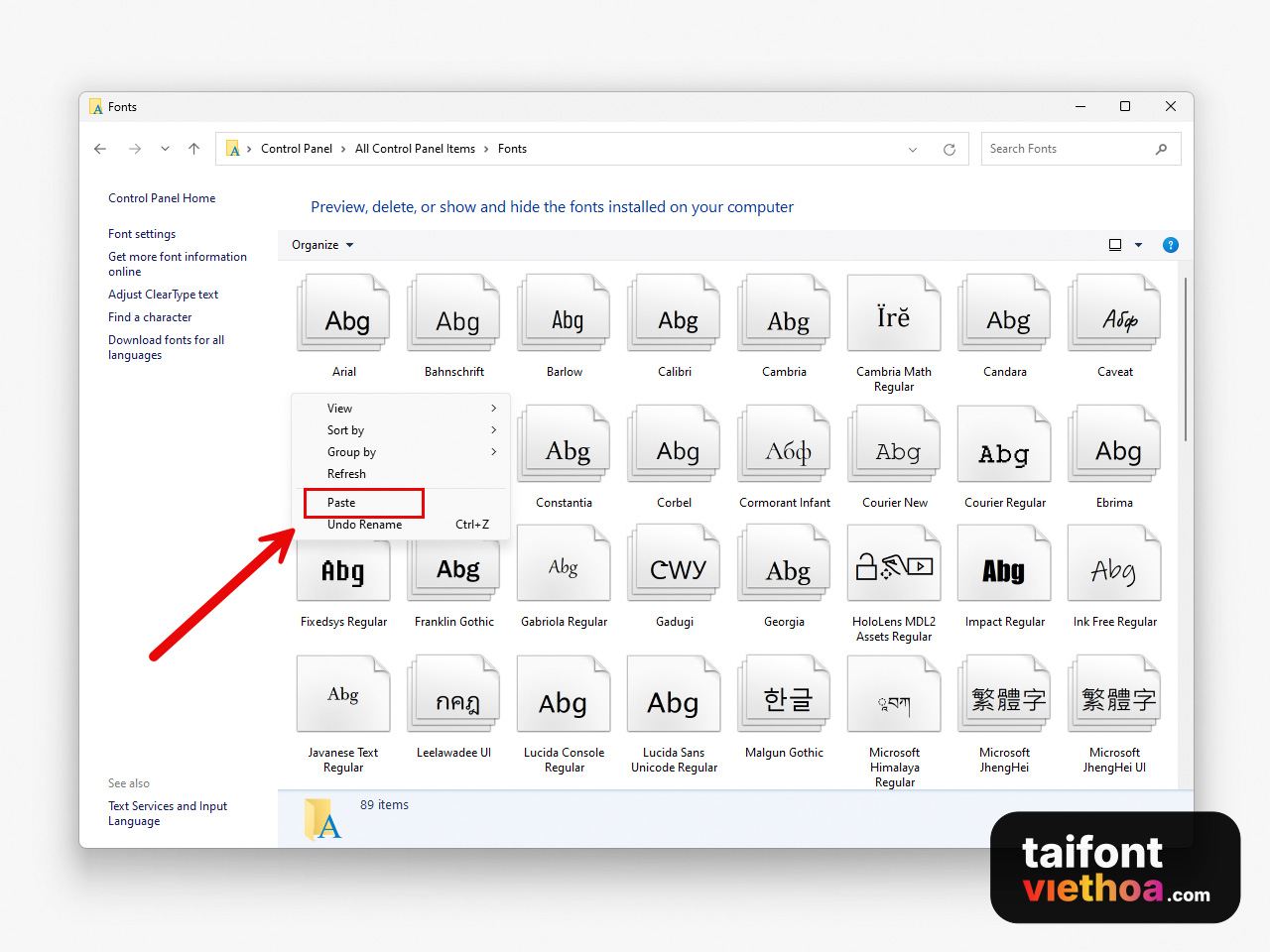Open the address bar history dropdown
1270x952 pixels.
(913, 150)
